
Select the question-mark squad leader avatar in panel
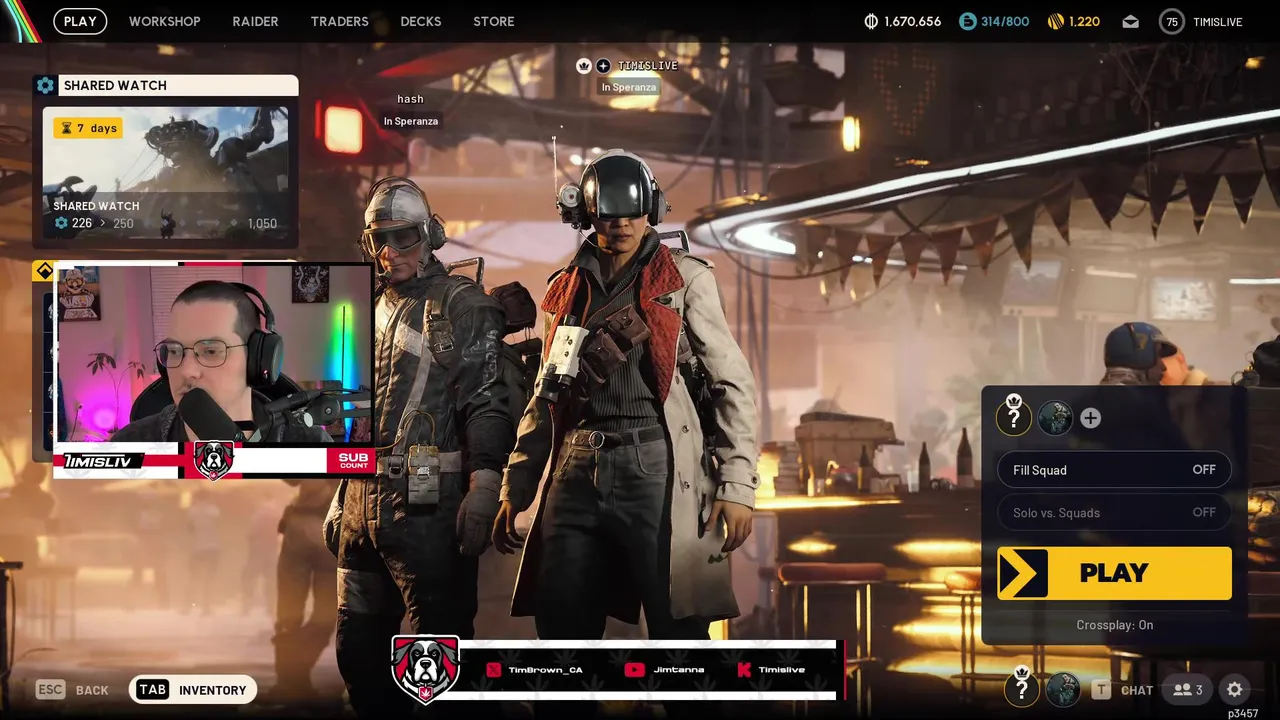point(1013,416)
